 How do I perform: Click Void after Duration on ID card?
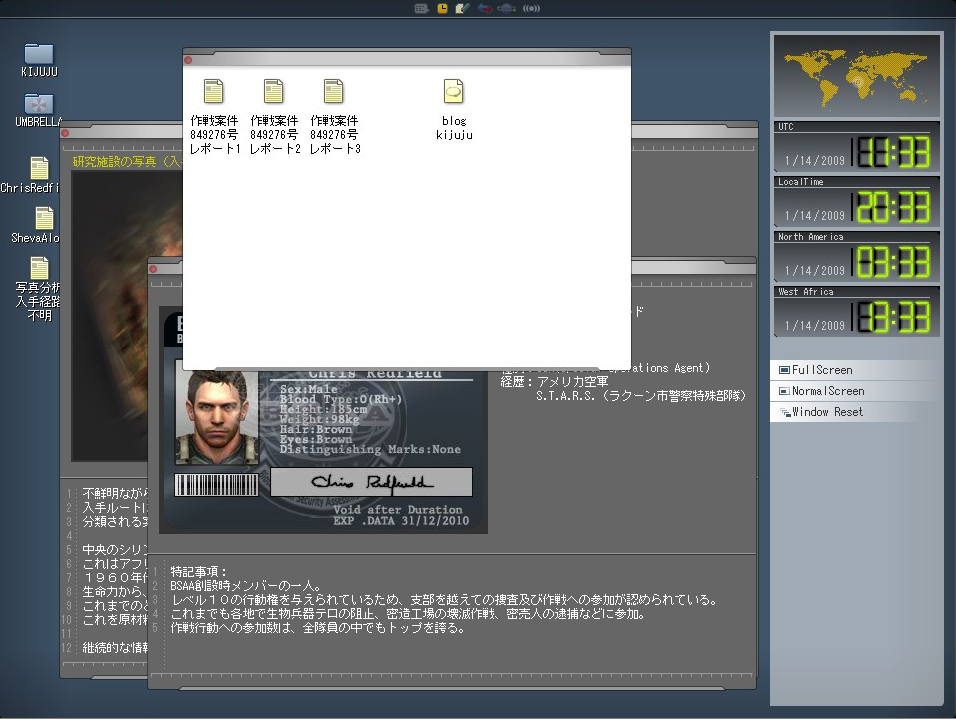click(398, 510)
